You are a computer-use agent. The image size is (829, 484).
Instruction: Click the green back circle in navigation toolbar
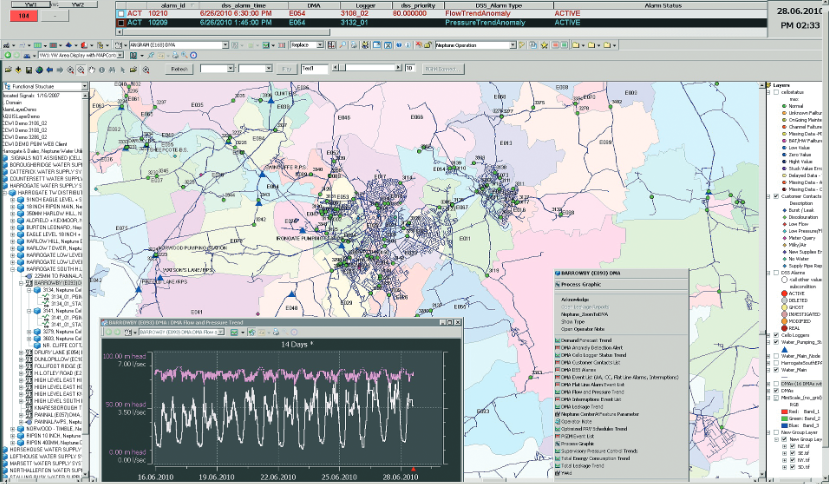7,55
